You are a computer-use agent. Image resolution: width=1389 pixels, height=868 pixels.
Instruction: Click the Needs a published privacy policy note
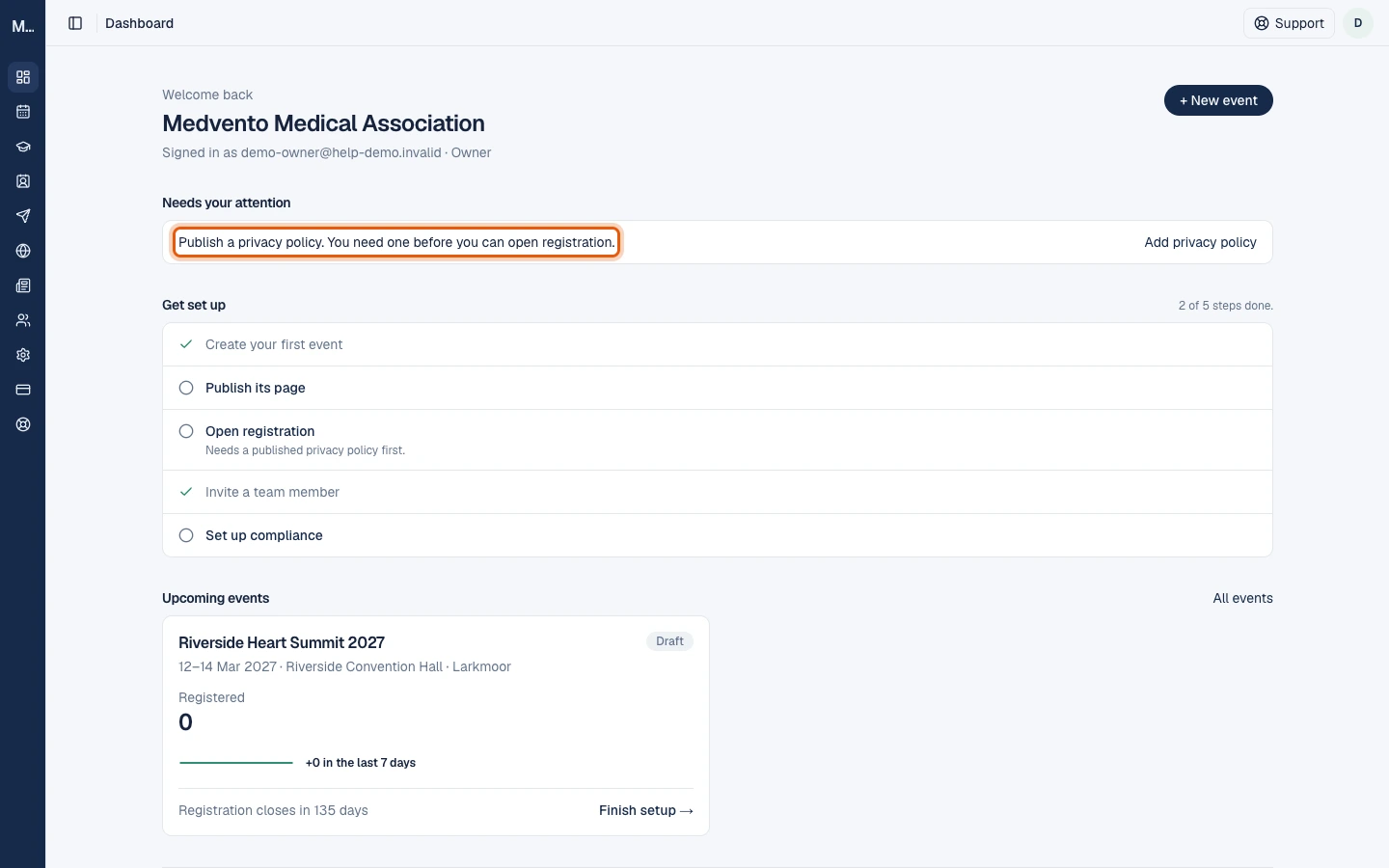pyautogui.click(x=305, y=450)
